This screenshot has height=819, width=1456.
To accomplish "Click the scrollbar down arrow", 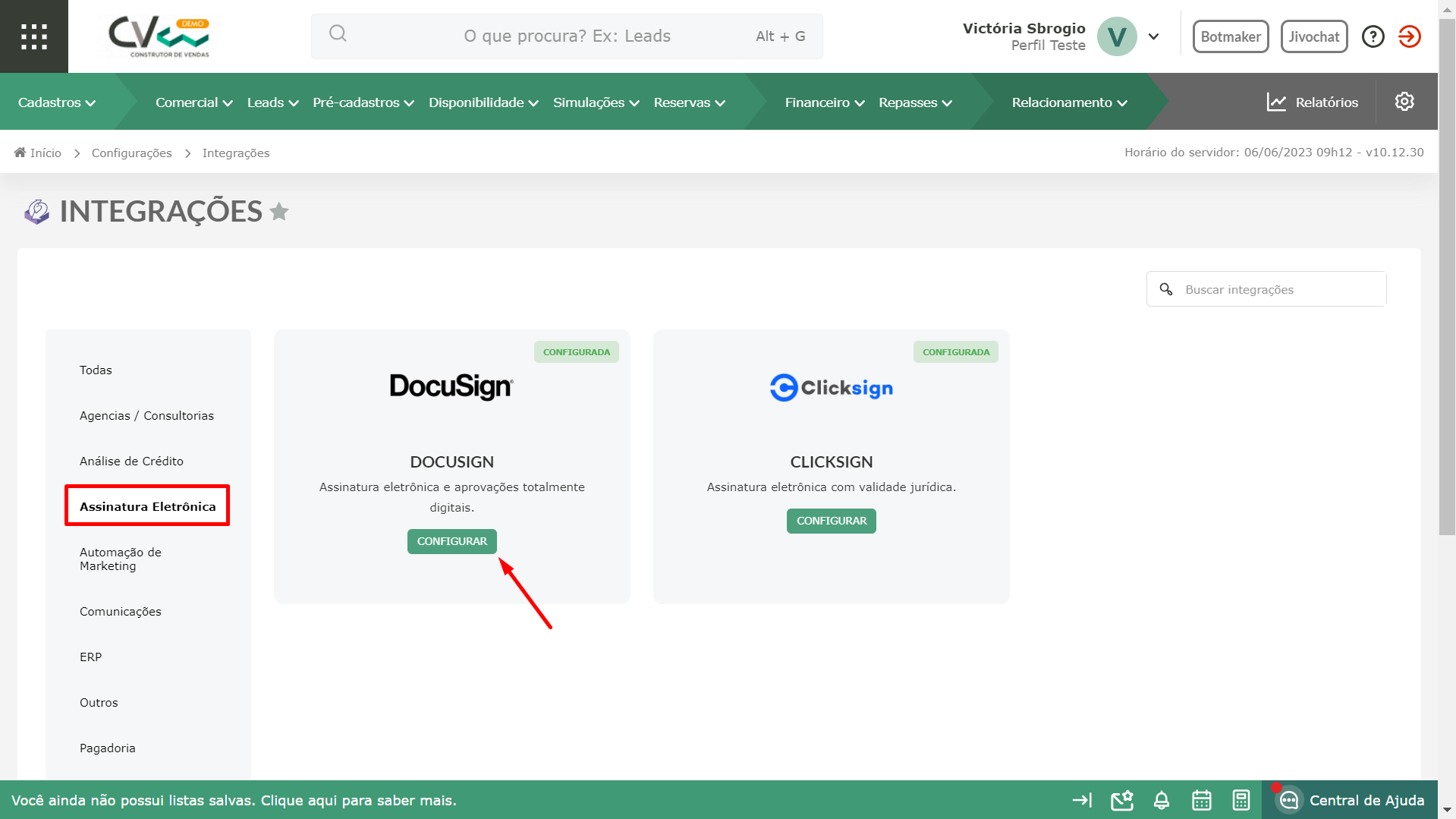I will click(x=1447, y=811).
